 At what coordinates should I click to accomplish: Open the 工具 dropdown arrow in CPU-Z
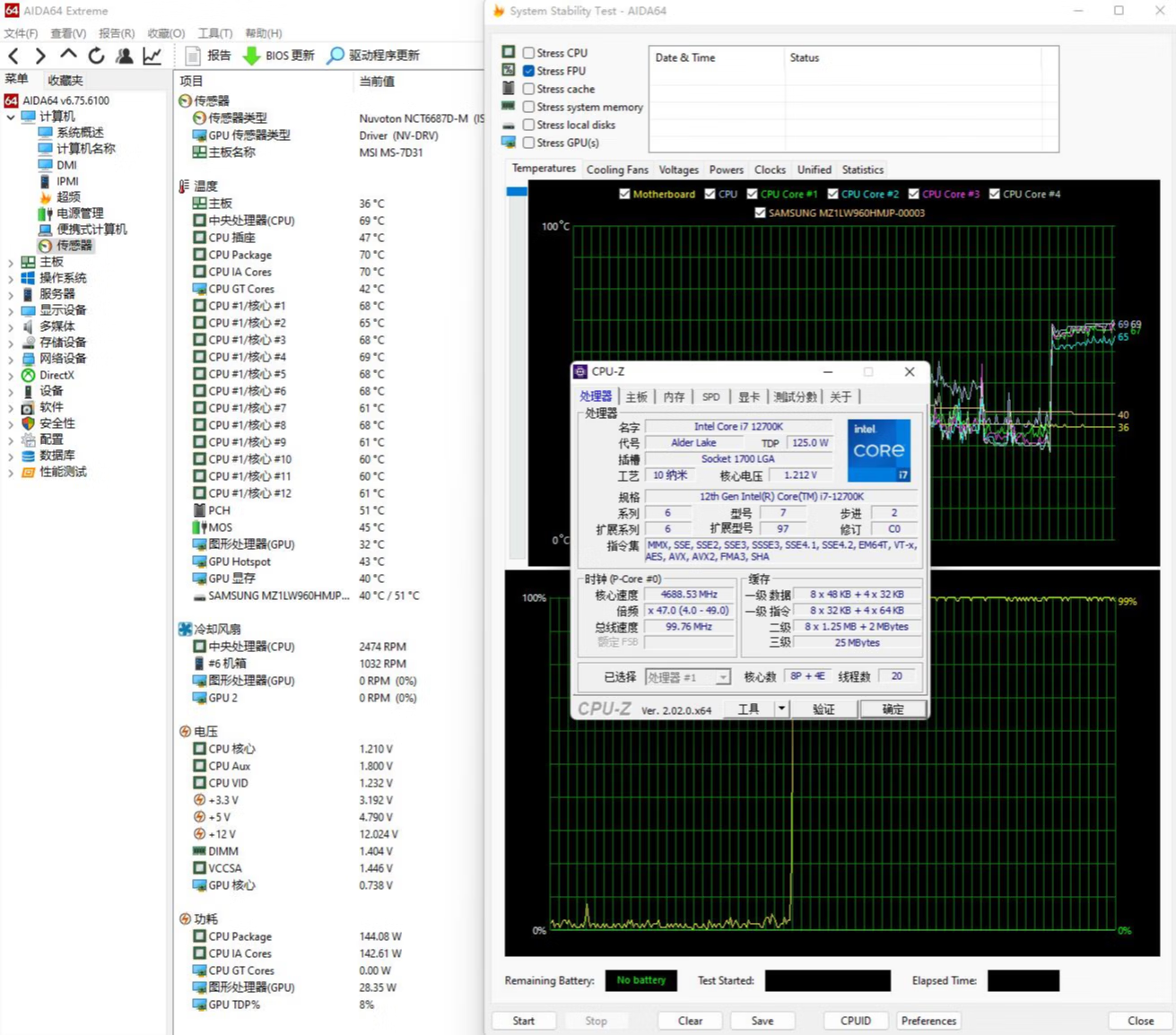click(x=781, y=709)
